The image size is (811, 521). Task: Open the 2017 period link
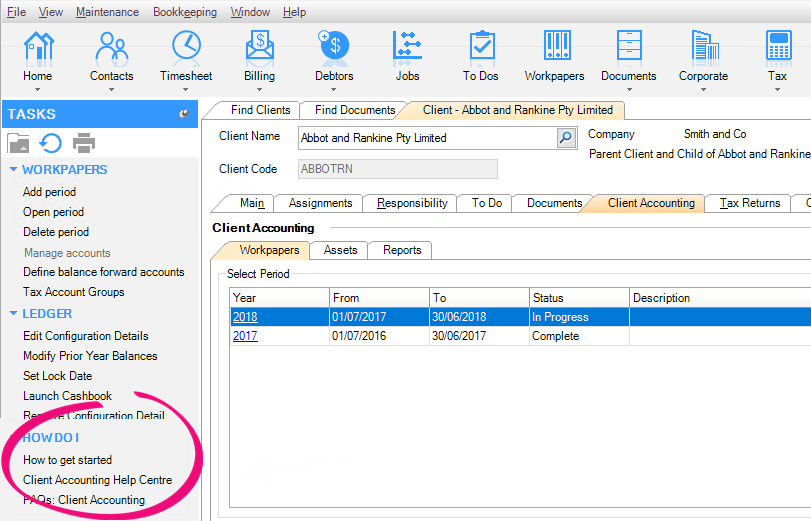point(245,337)
